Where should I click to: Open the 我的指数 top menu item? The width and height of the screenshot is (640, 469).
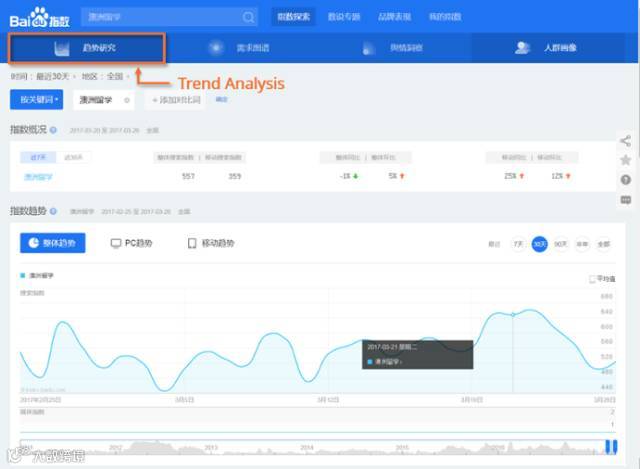click(x=445, y=17)
